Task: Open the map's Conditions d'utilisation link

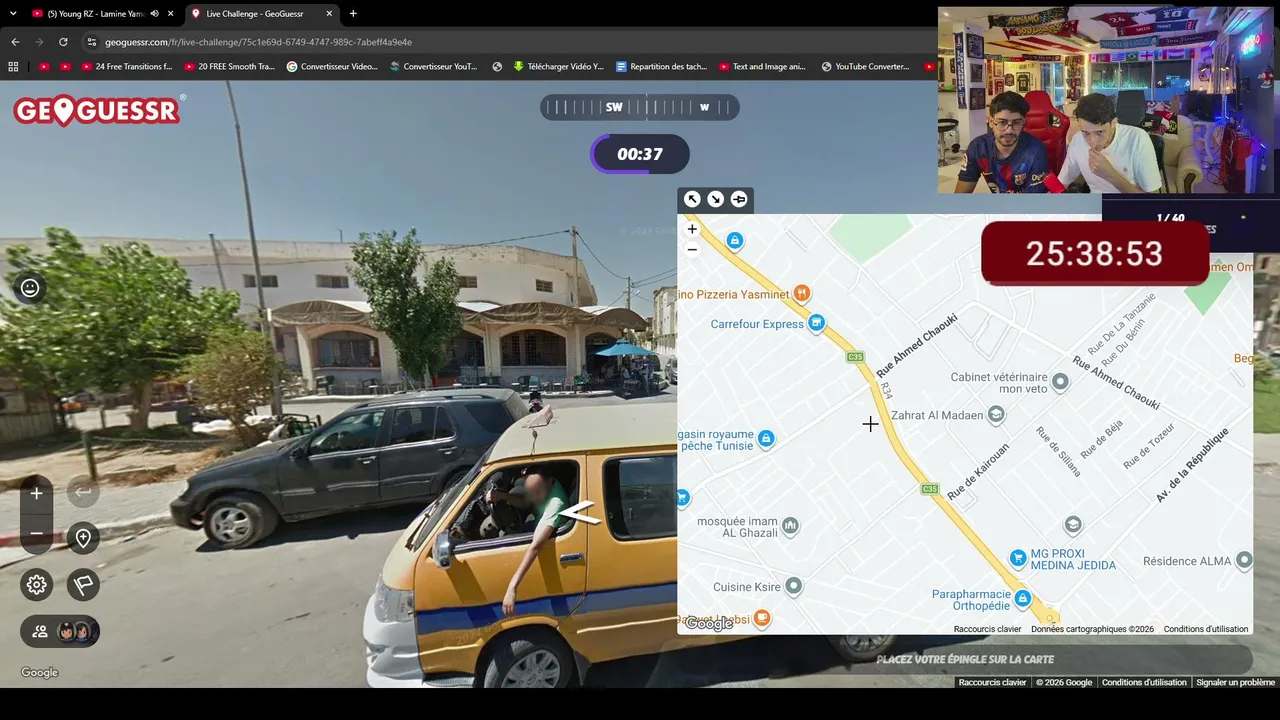Action: (x=1206, y=629)
